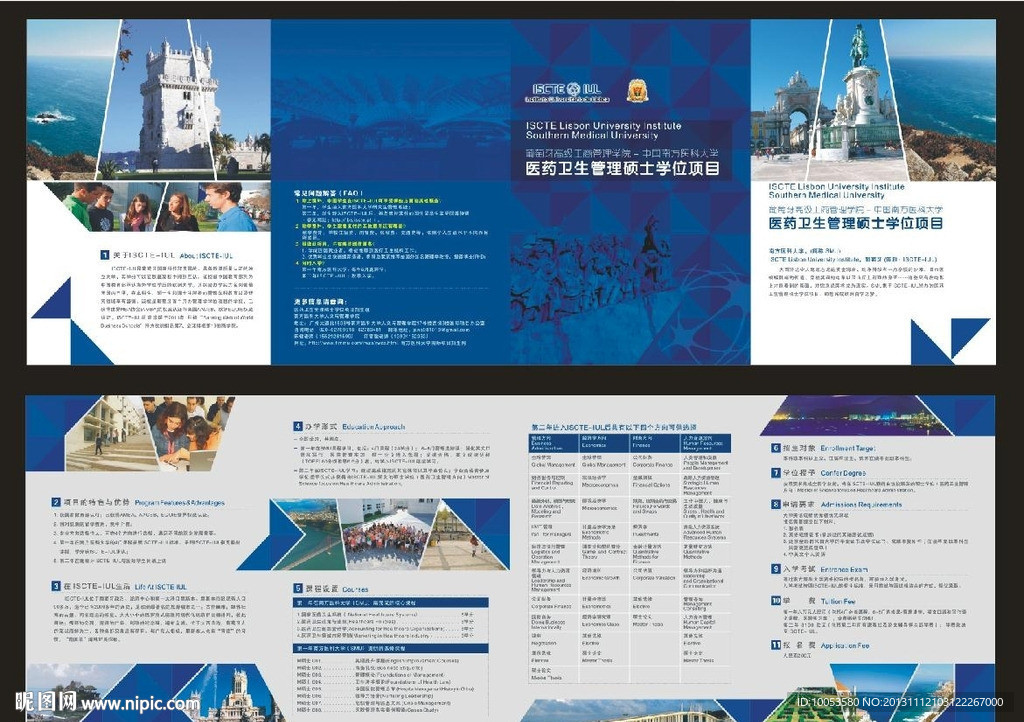Click 'Education Approach' heading
1024x722 pixels.
coord(374,427)
